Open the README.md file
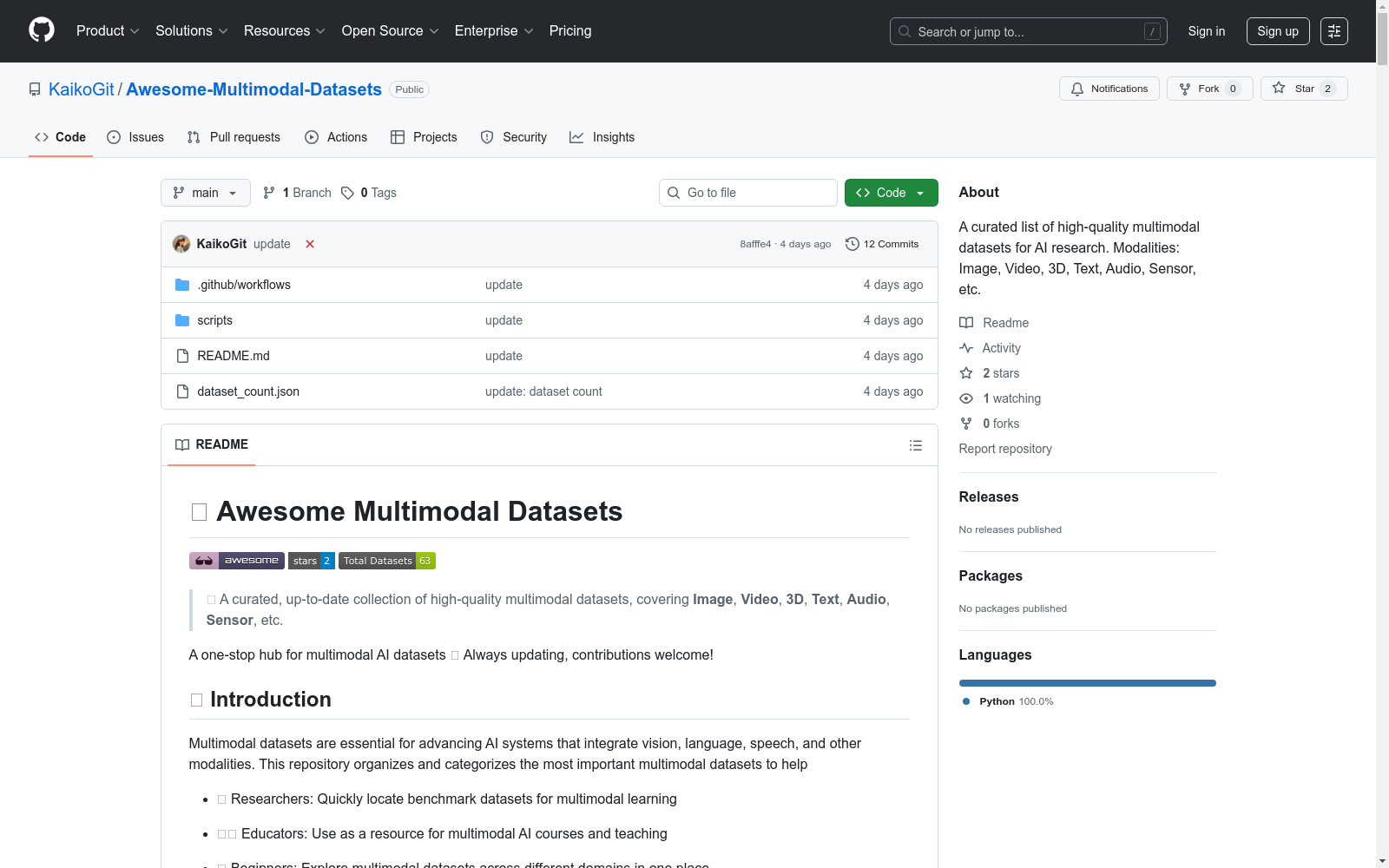The width and height of the screenshot is (1389, 868). (x=234, y=356)
